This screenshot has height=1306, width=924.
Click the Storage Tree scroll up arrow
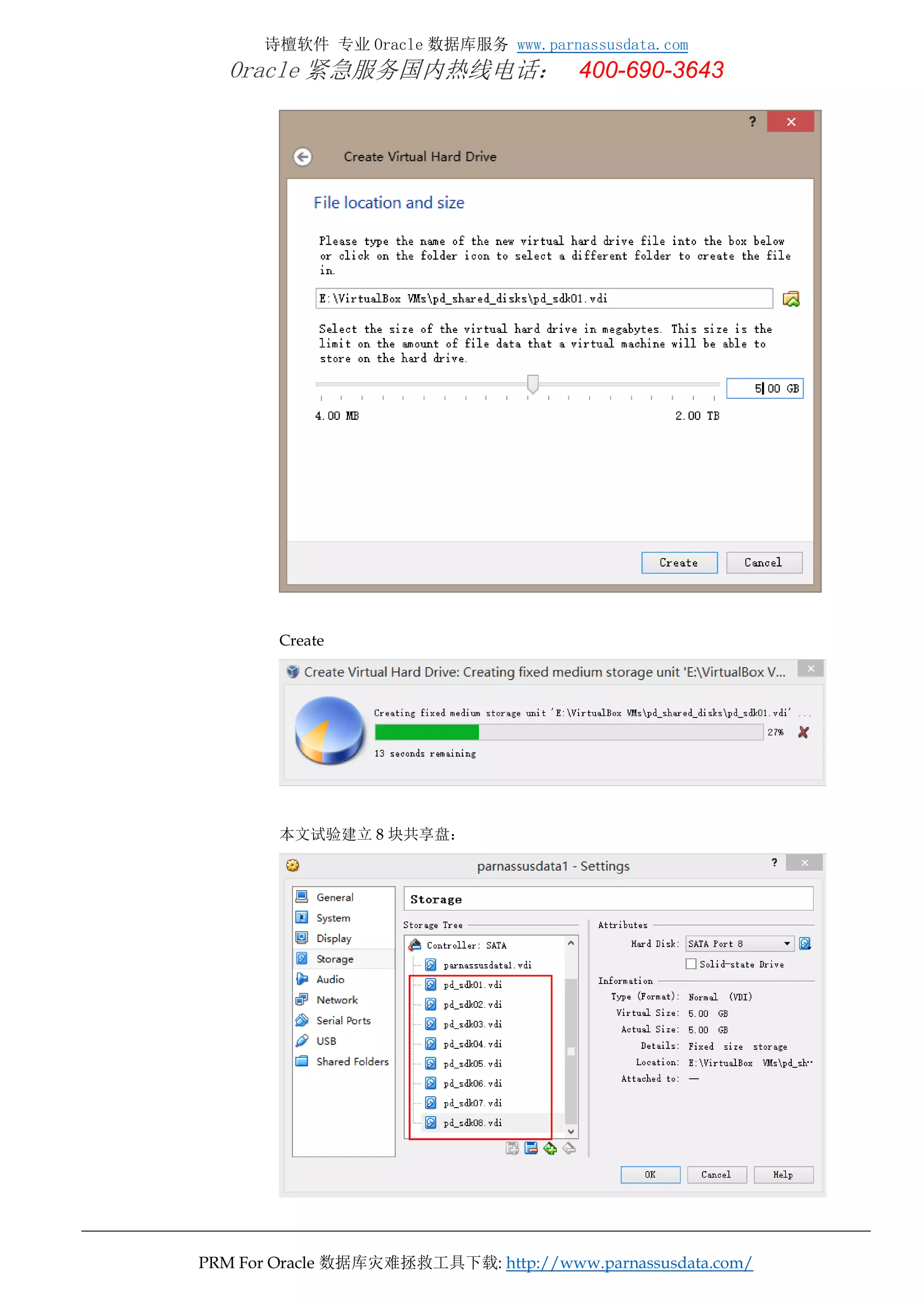click(x=571, y=943)
